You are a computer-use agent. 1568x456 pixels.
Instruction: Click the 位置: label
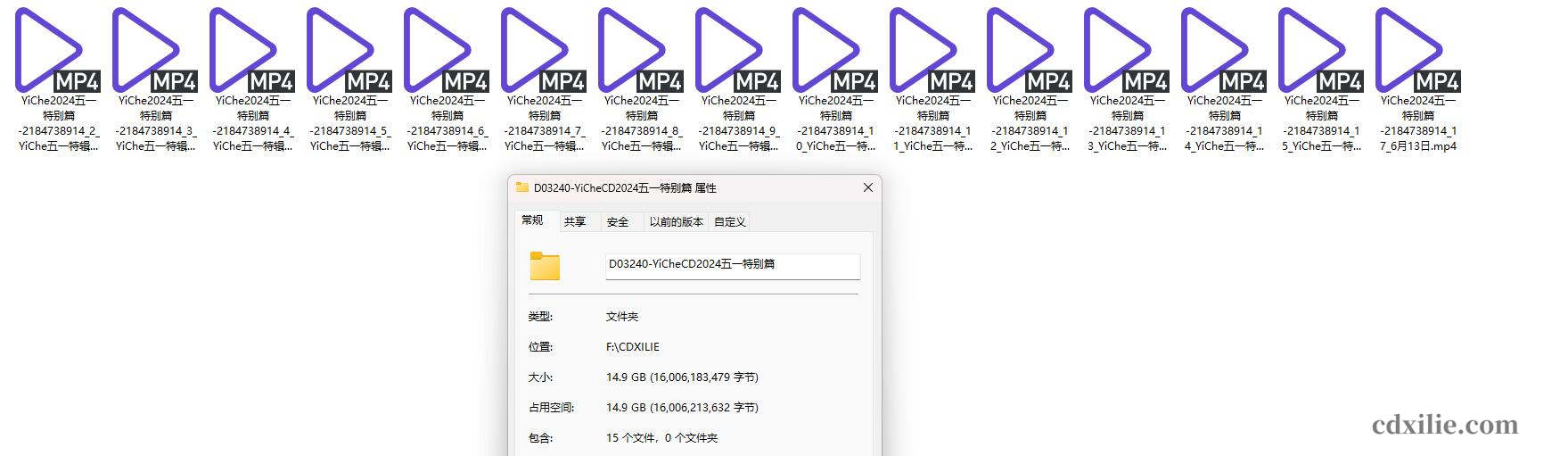[x=540, y=347]
